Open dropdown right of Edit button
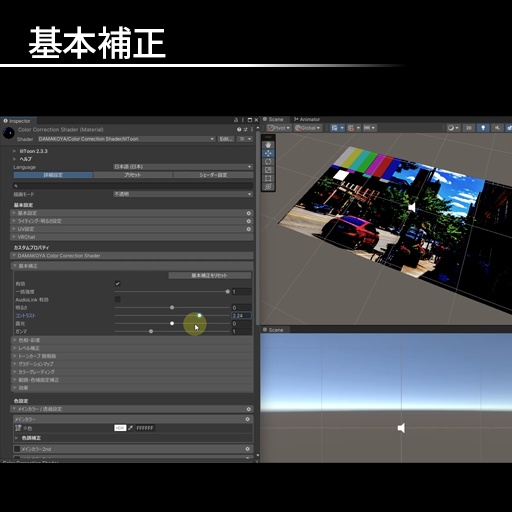This screenshot has height=512, width=512. [245, 139]
